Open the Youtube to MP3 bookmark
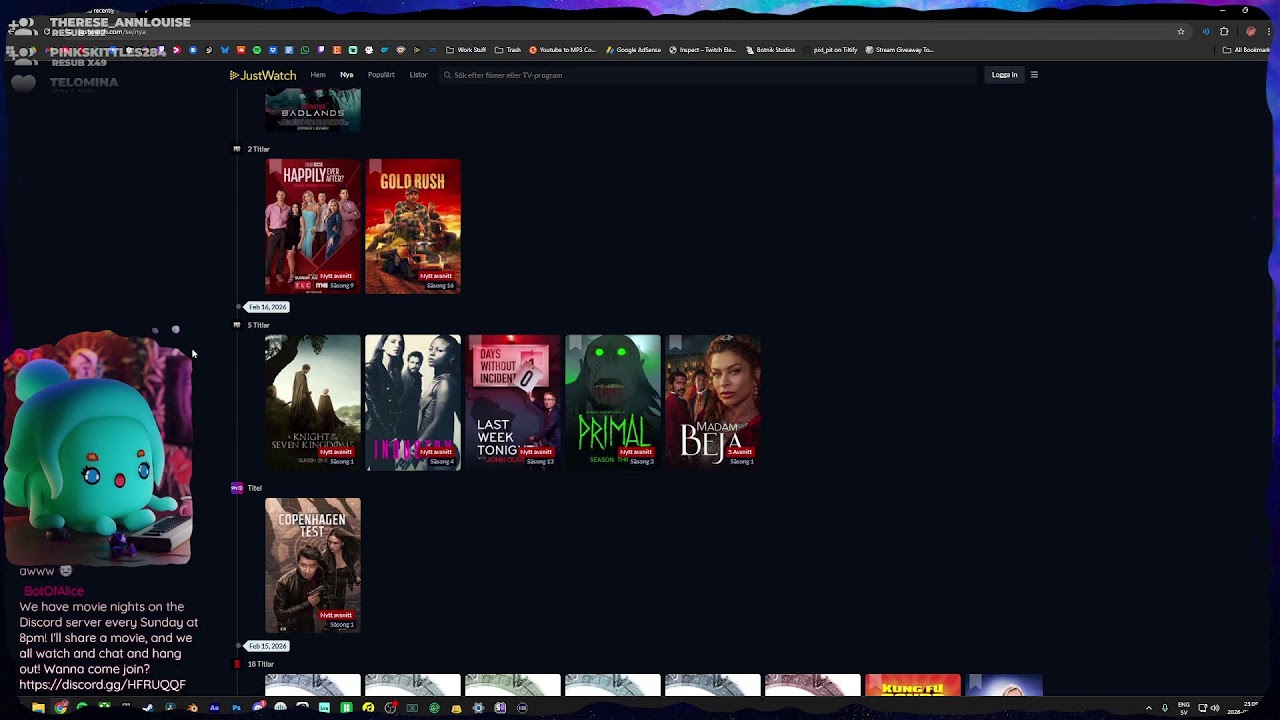The width and height of the screenshot is (1280, 720). pos(562,50)
